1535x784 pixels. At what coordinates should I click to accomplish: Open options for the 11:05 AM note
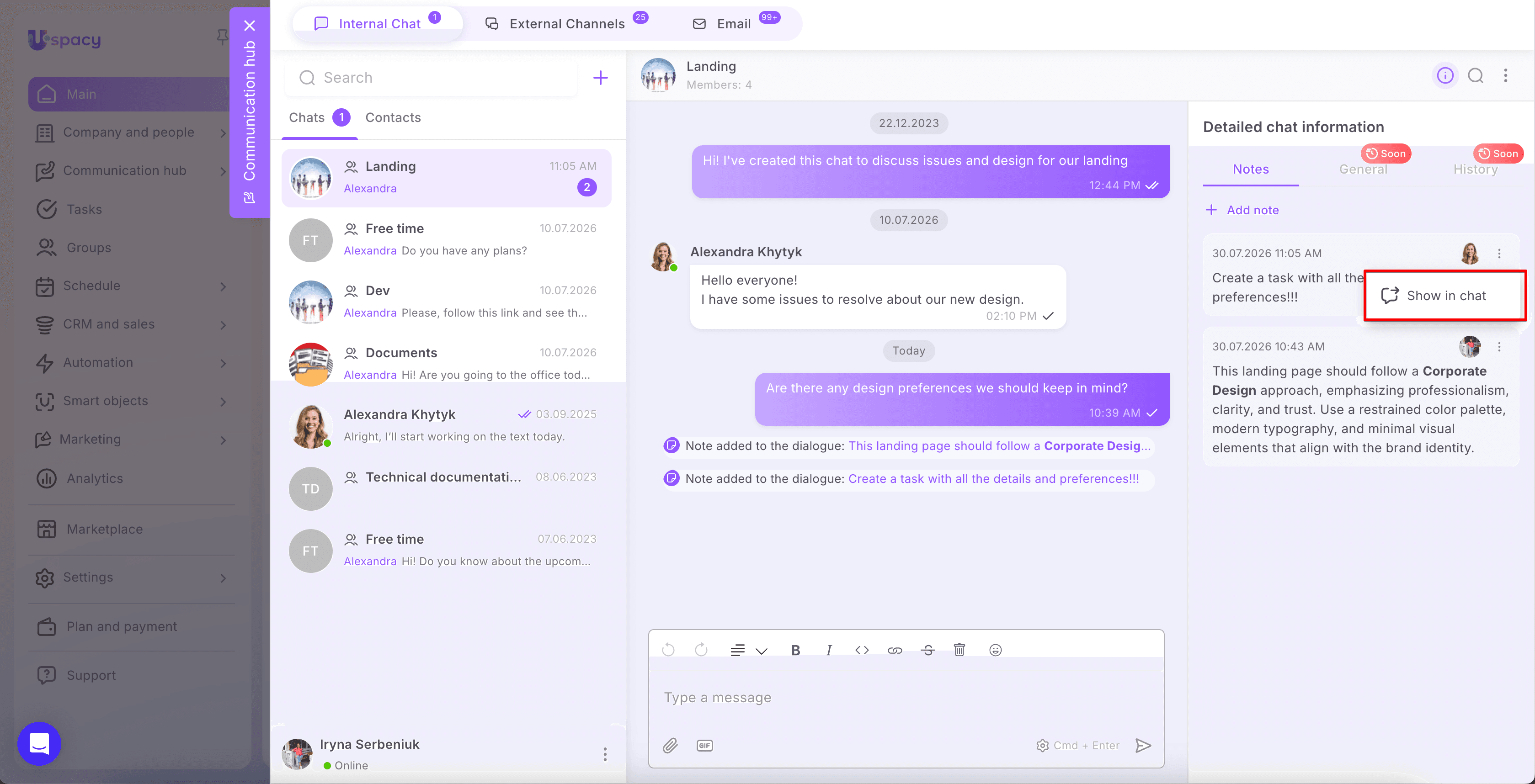click(1499, 253)
